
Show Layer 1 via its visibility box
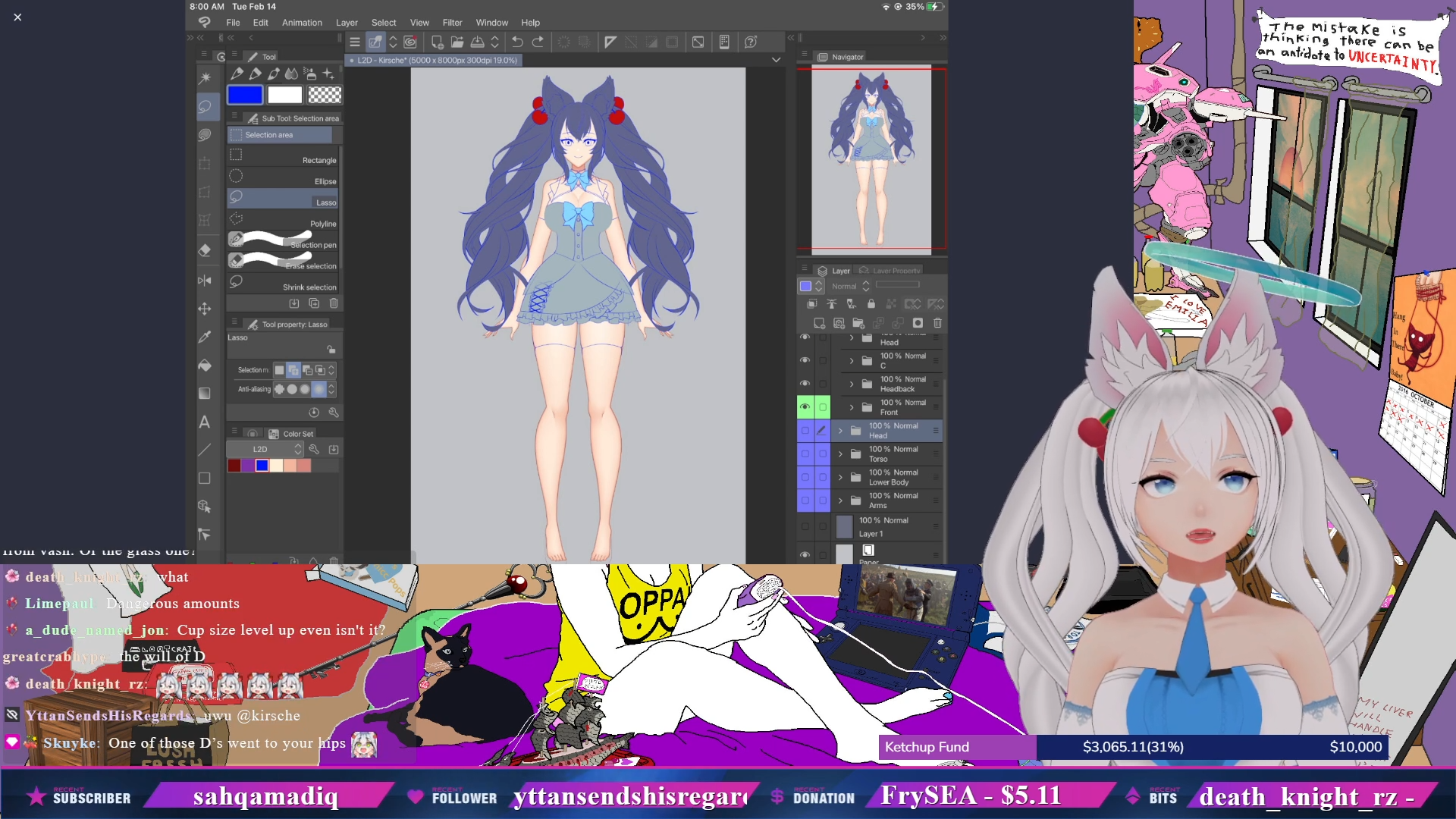click(805, 526)
